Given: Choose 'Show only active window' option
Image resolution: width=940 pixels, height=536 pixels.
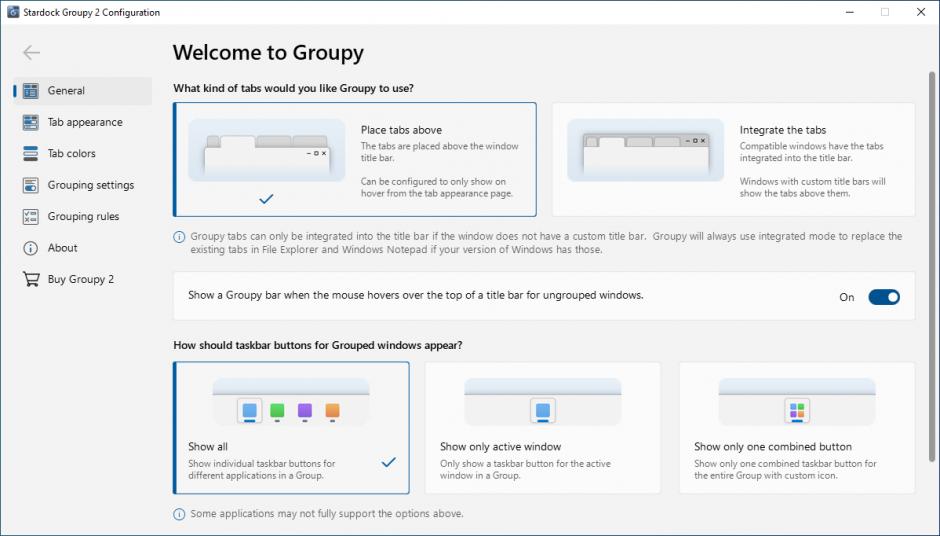Looking at the screenshot, I should click(543, 428).
